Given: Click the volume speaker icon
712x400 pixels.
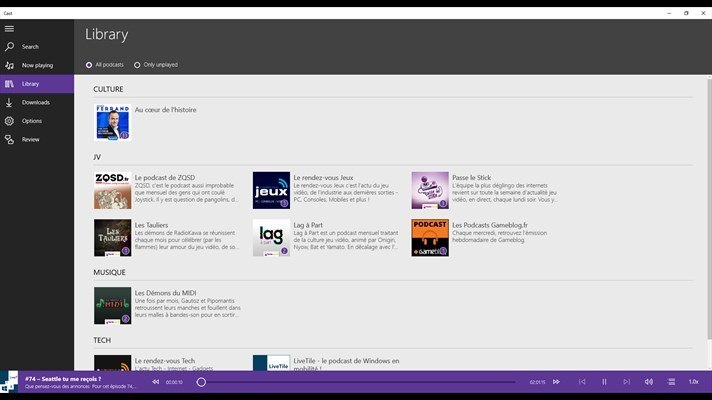Looking at the screenshot, I should [x=649, y=382].
